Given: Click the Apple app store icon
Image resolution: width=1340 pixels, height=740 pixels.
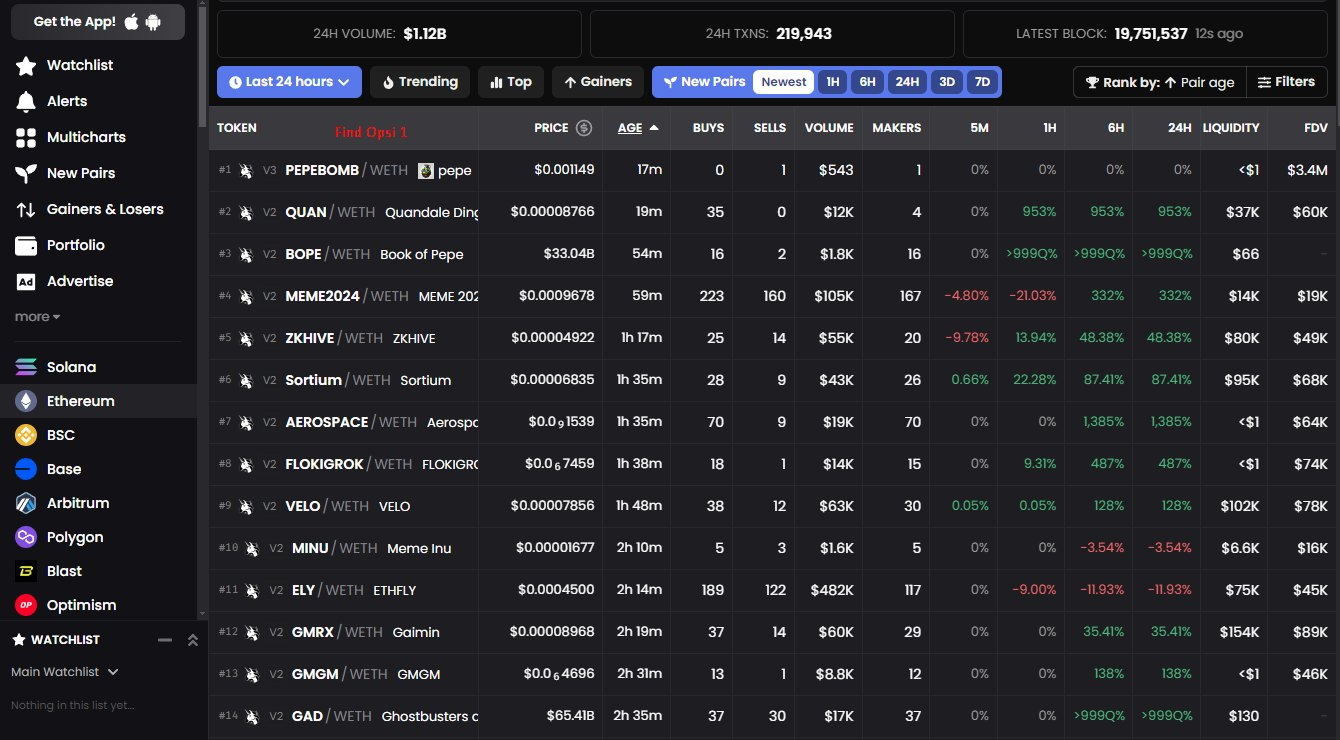Looking at the screenshot, I should click(132, 22).
